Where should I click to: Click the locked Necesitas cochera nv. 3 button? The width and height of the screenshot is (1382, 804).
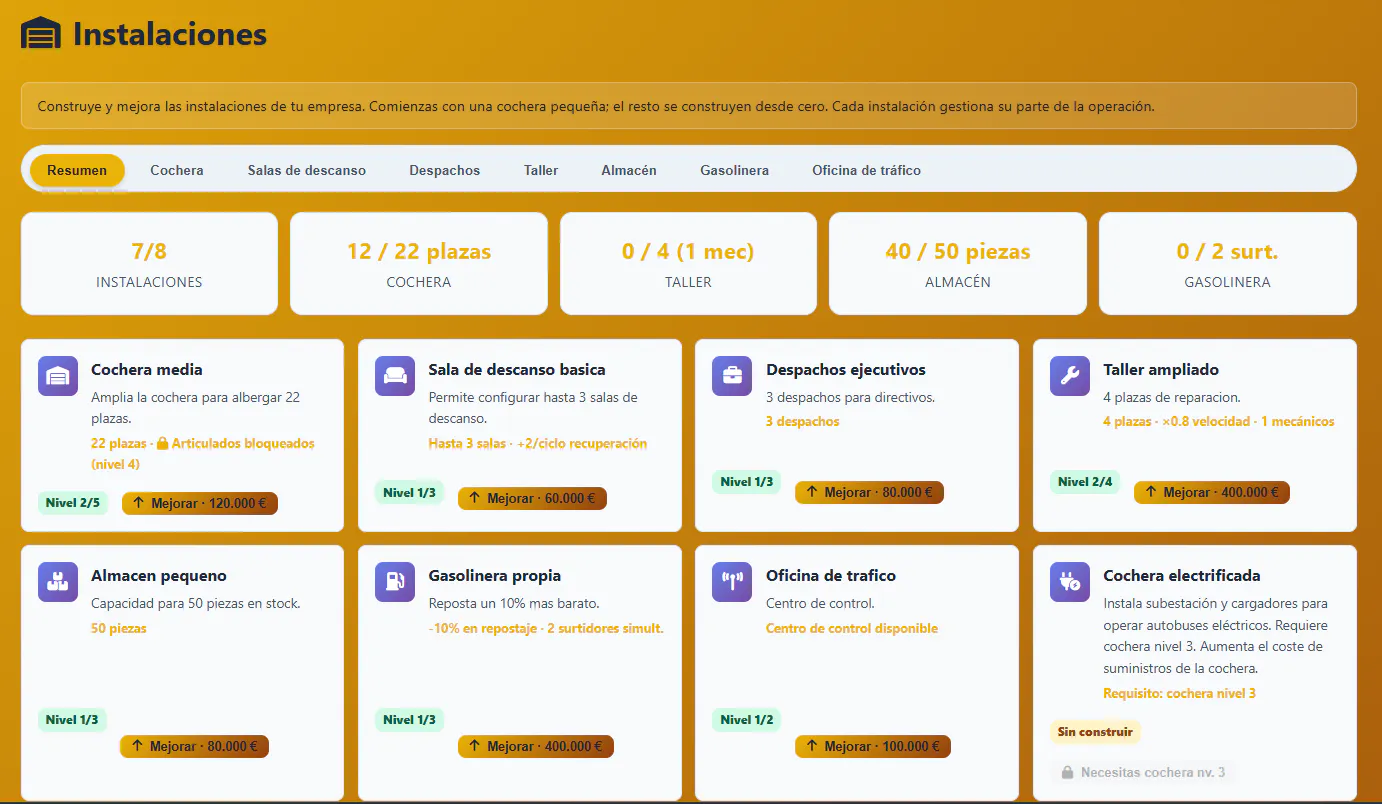(1142, 772)
